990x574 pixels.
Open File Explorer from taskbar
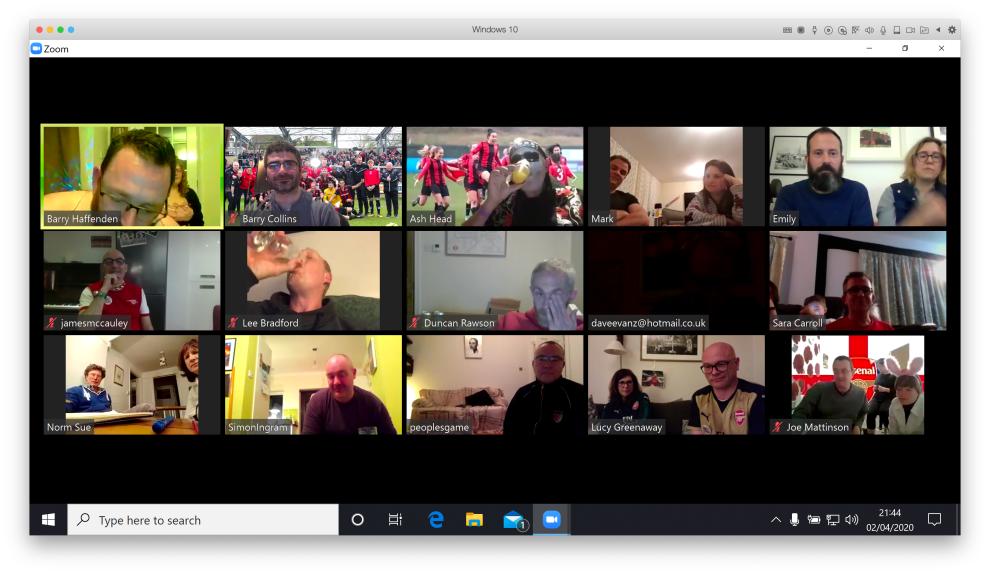[x=474, y=520]
